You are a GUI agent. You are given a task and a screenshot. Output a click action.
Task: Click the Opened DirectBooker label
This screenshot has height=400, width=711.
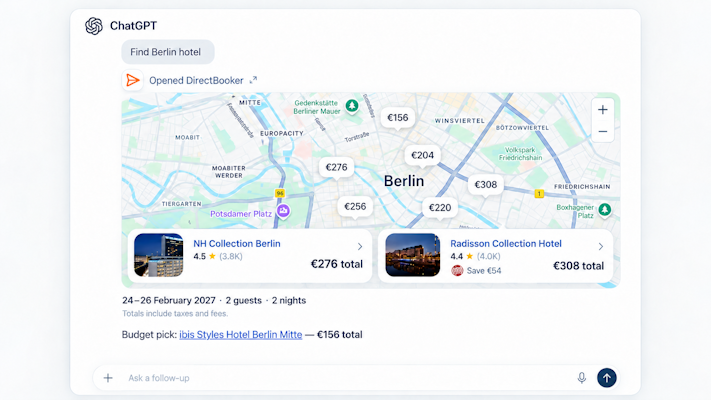click(x=196, y=80)
